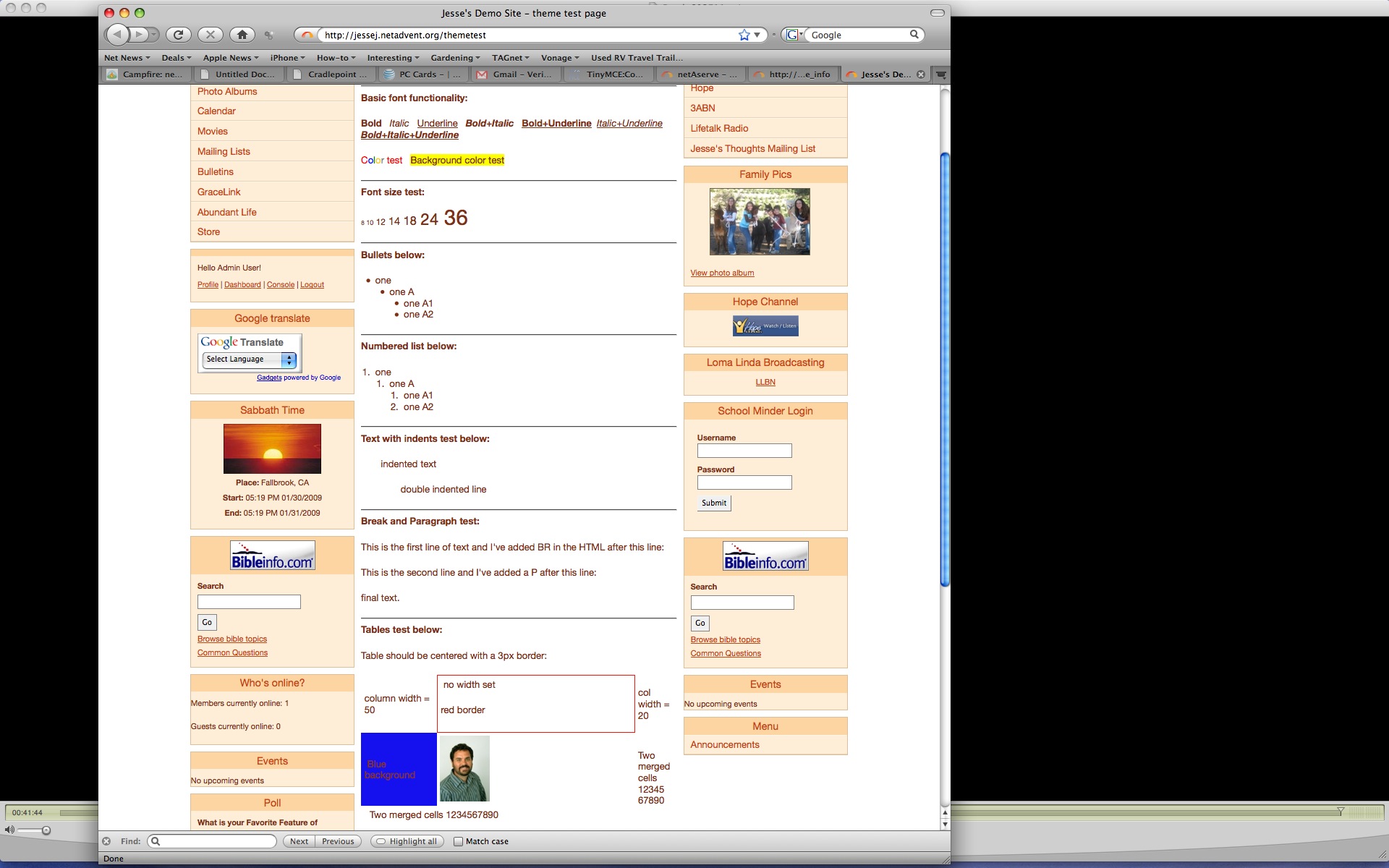Viewport: 1389px width, 868px height.
Task: Expand the Apple News bookmarks folder
Action: (x=230, y=58)
